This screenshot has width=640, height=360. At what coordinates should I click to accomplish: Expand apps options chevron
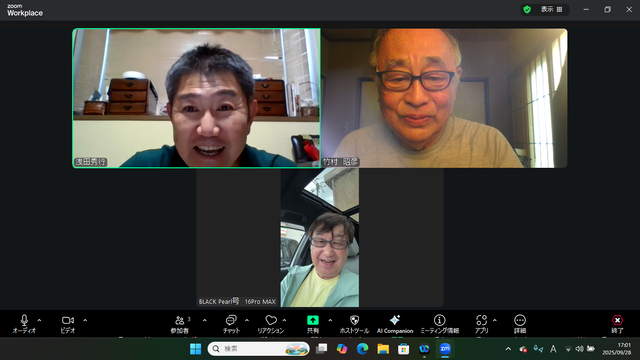pos(494,320)
